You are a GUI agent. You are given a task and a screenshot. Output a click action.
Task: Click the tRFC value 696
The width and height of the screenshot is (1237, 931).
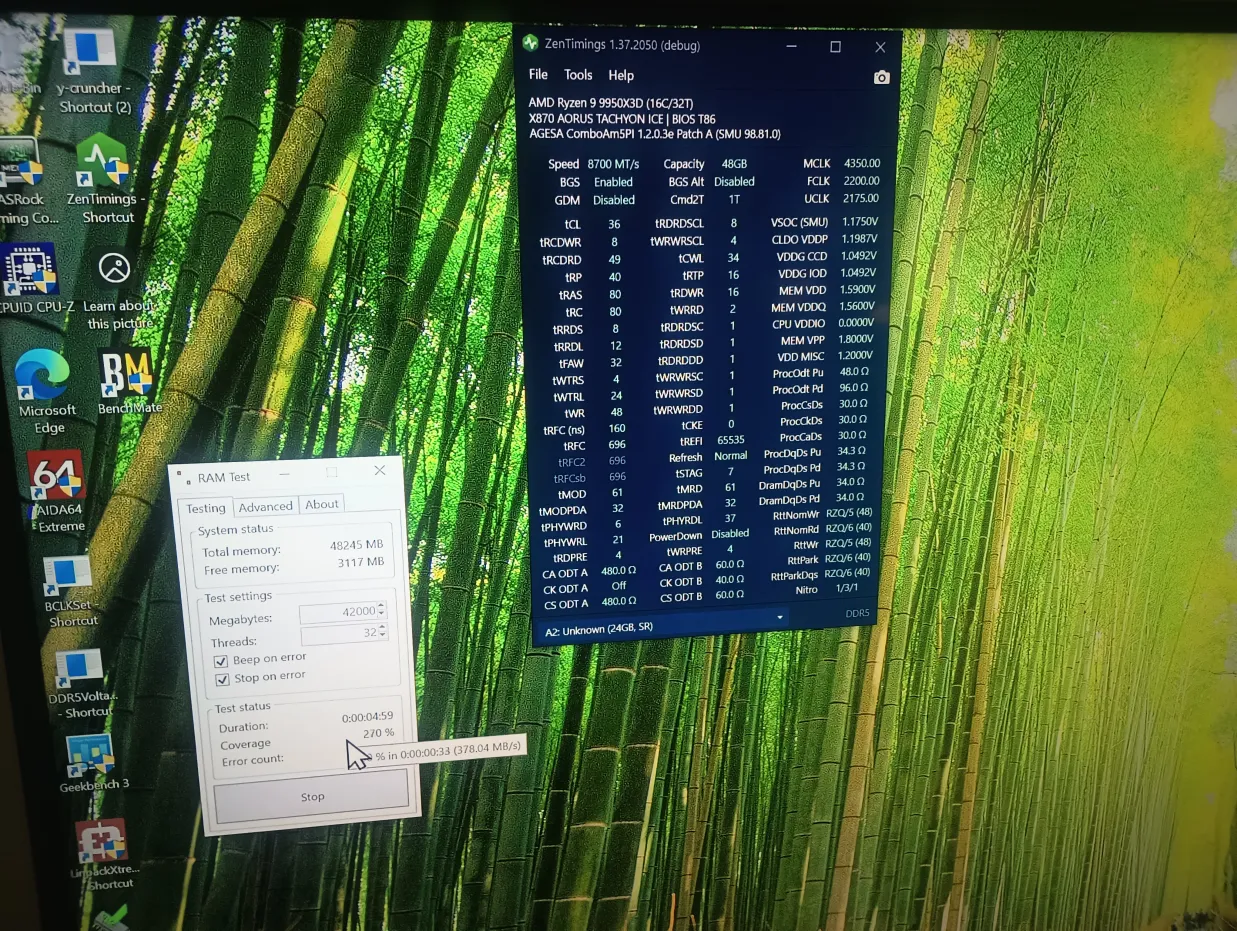click(616, 445)
